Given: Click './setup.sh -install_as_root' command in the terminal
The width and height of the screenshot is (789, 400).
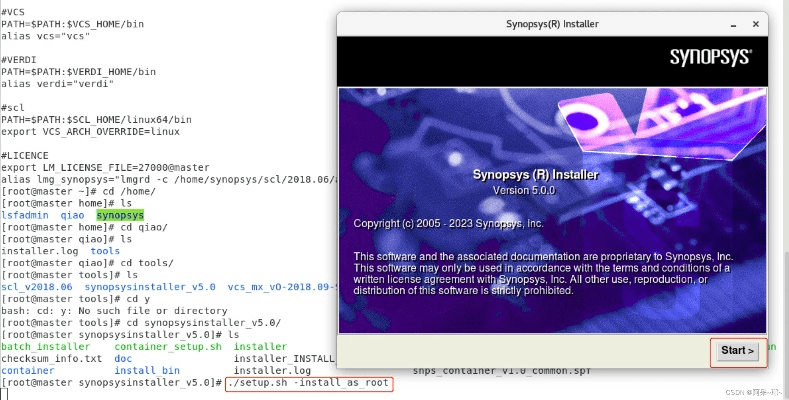Looking at the screenshot, I should point(308,382).
